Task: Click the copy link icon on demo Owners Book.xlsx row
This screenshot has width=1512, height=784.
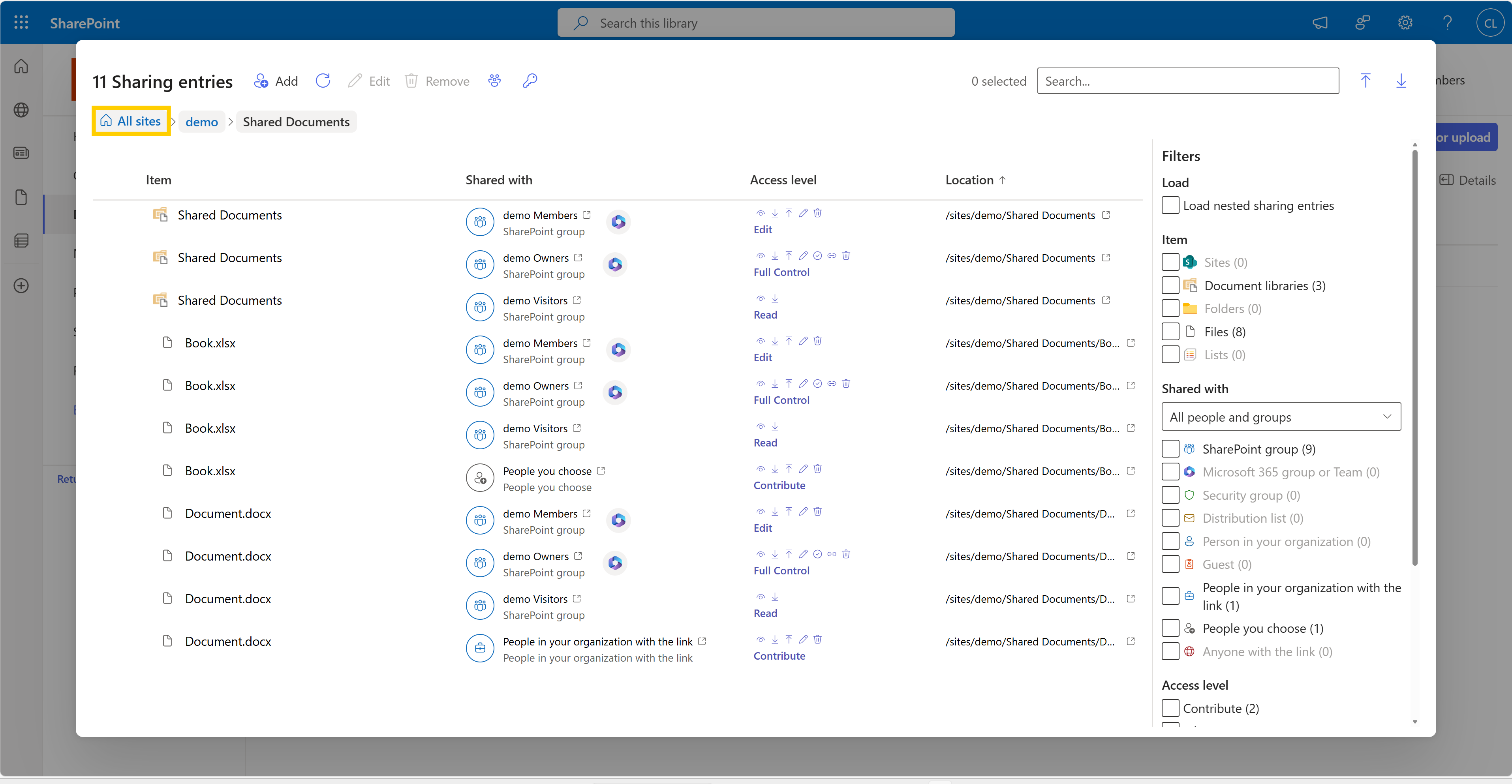Action: click(x=832, y=383)
